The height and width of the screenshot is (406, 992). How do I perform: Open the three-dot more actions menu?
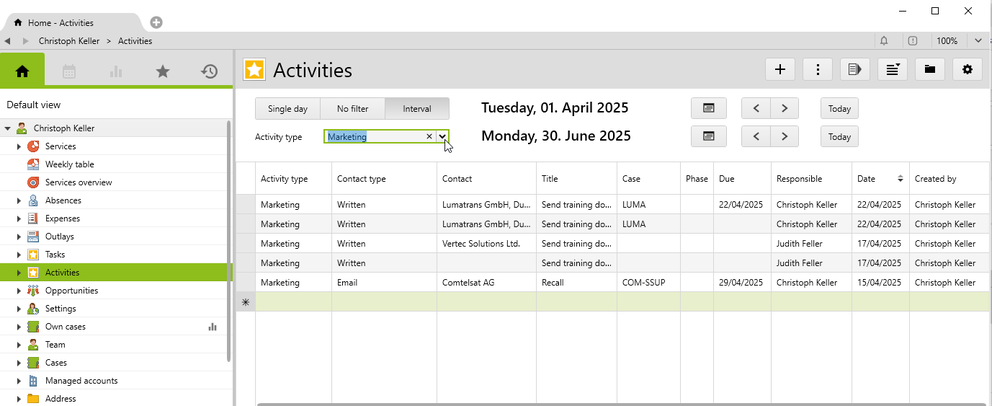pos(817,70)
